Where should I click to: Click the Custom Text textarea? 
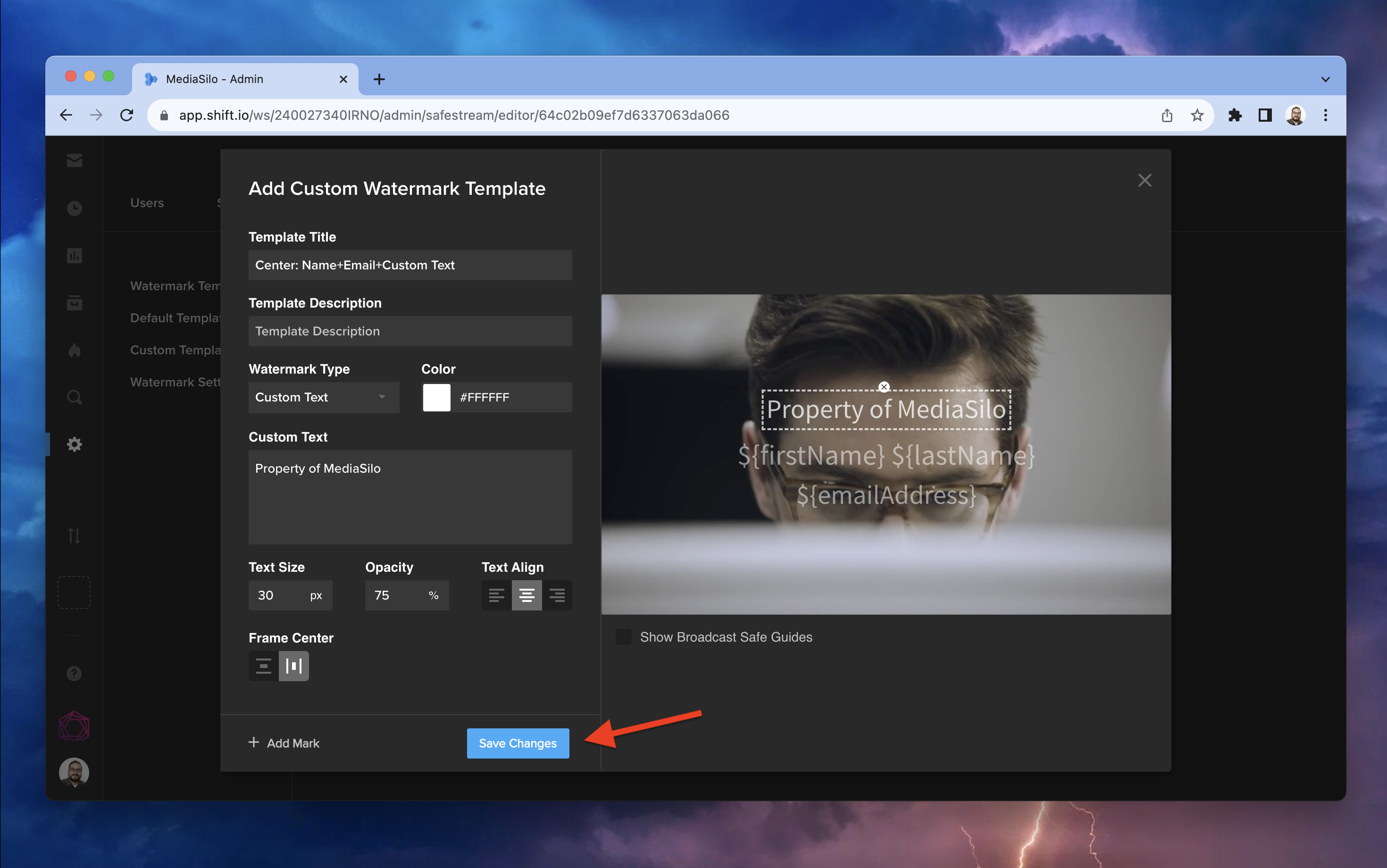410,497
